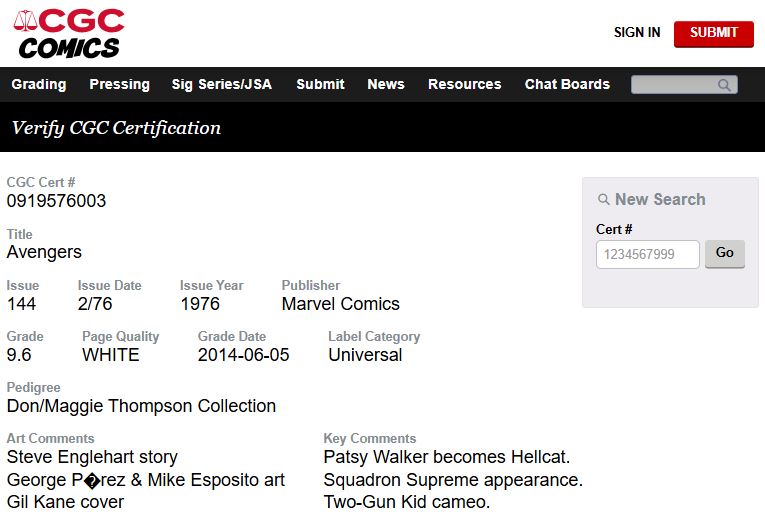The image size is (765, 520).
Task: Focus the Cert # input field
Action: click(647, 254)
